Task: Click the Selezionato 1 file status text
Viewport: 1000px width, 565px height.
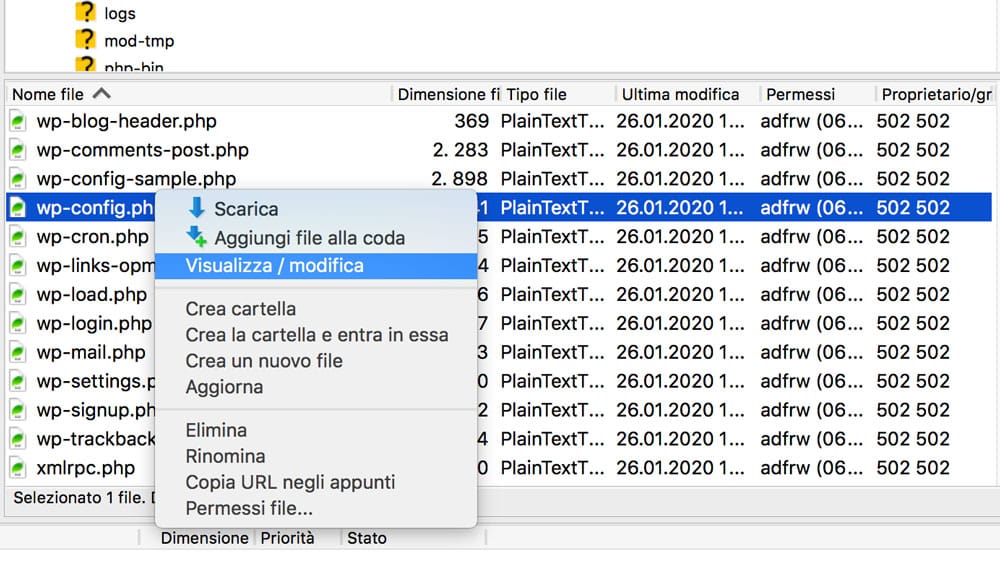Action: [78, 498]
